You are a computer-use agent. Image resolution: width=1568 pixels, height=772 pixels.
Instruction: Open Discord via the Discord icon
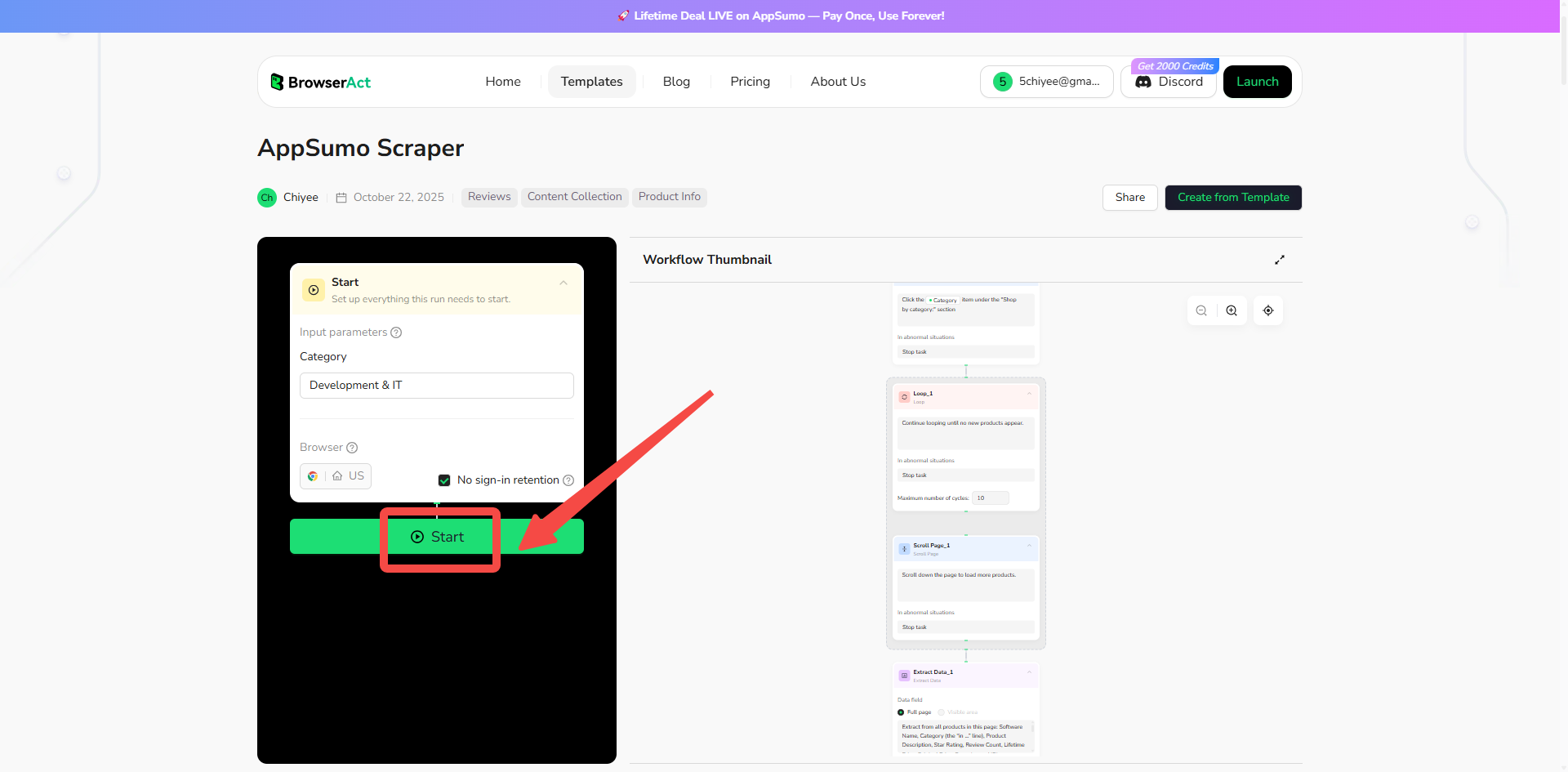point(1145,82)
